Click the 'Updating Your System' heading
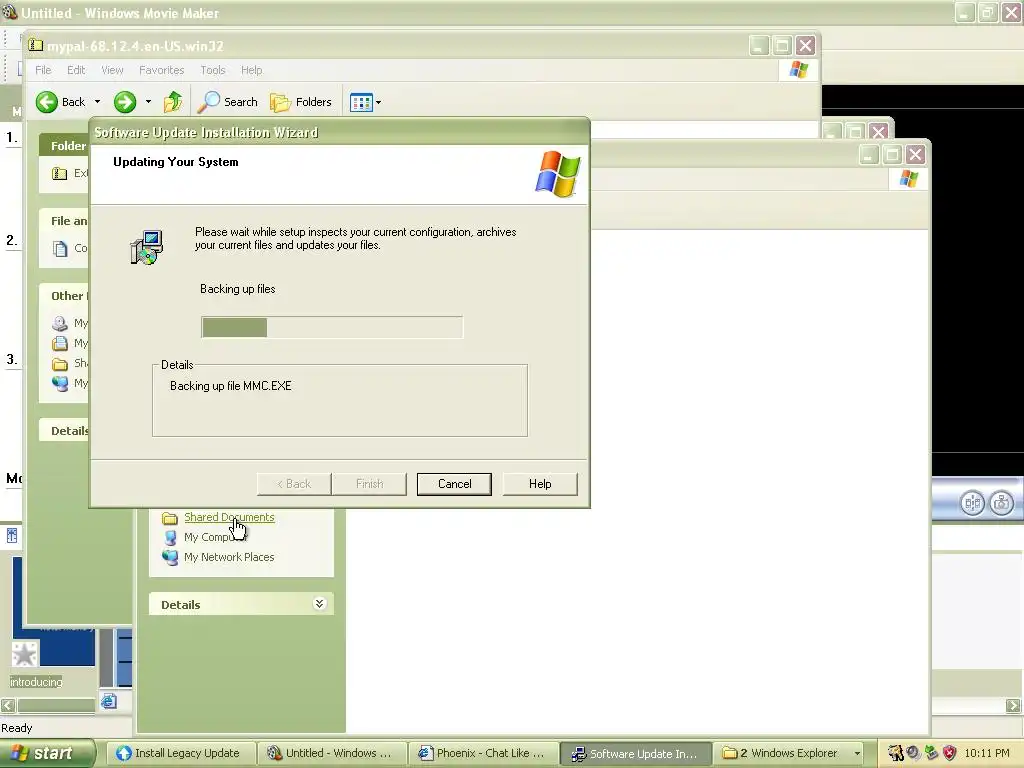Viewport: 1024px width, 768px height. 176,162
